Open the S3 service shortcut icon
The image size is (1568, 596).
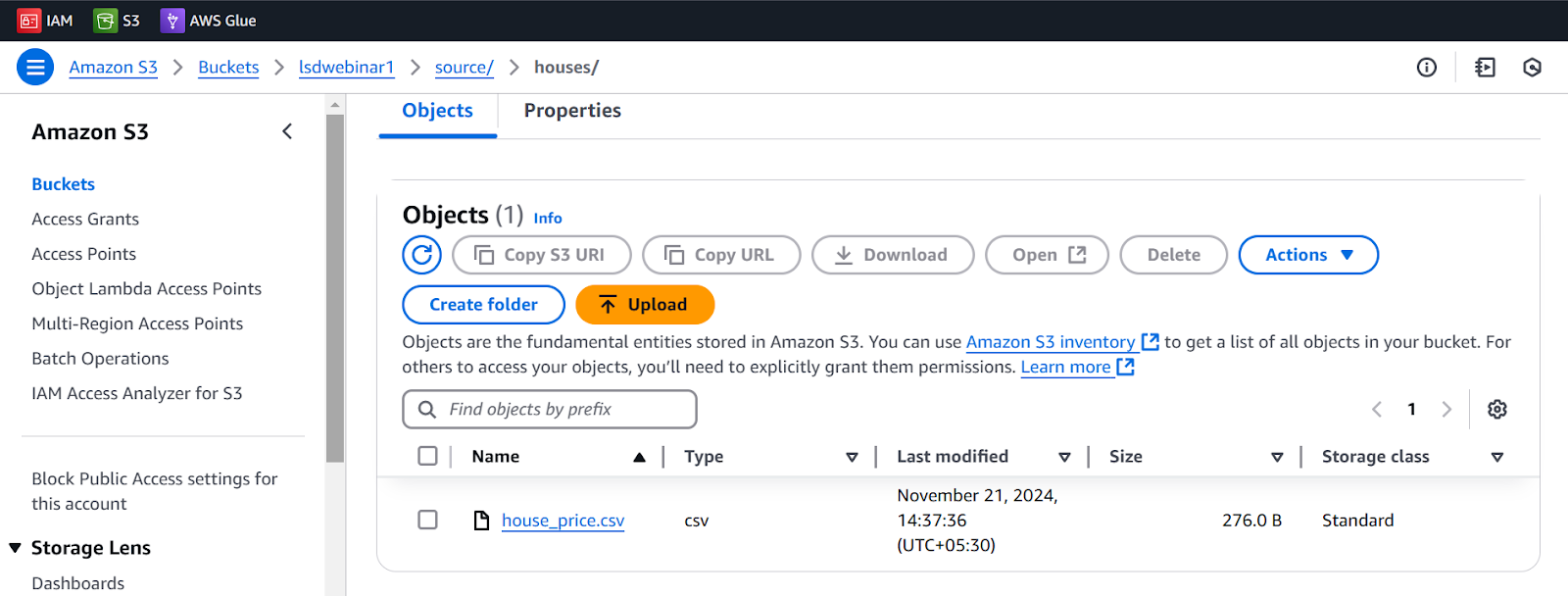coord(105,21)
